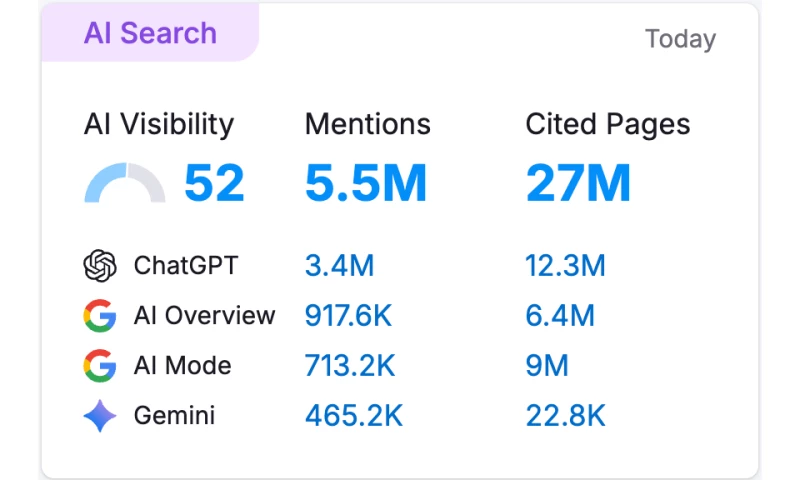
Task: Click the ChatGPT logo icon
Action: click(100, 266)
